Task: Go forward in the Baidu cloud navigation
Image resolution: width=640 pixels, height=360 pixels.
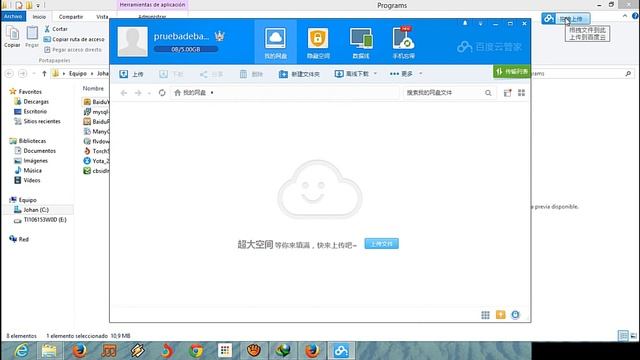Action: 138,93
